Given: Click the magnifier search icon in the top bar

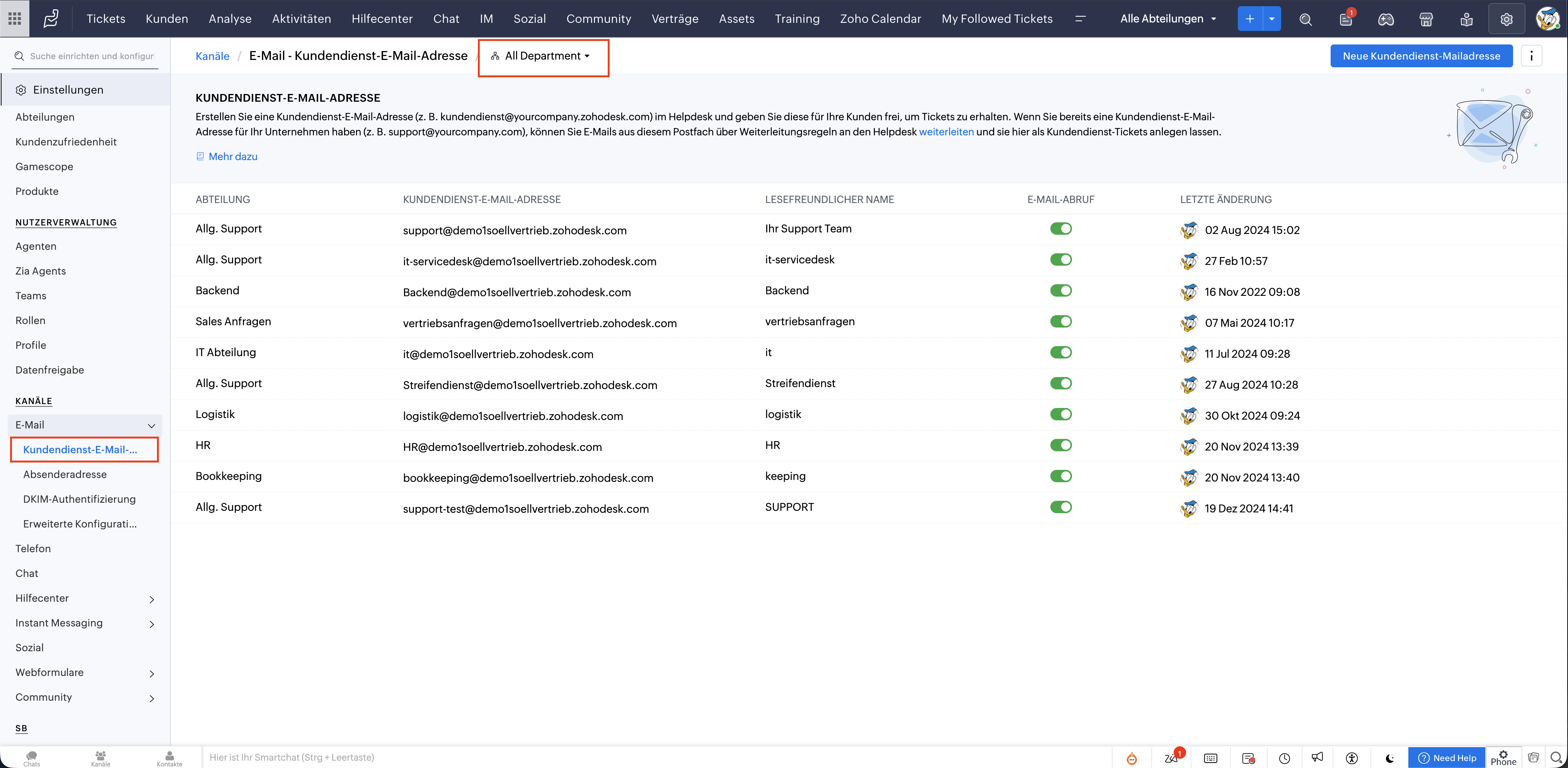Looking at the screenshot, I should (x=1305, y=19).
